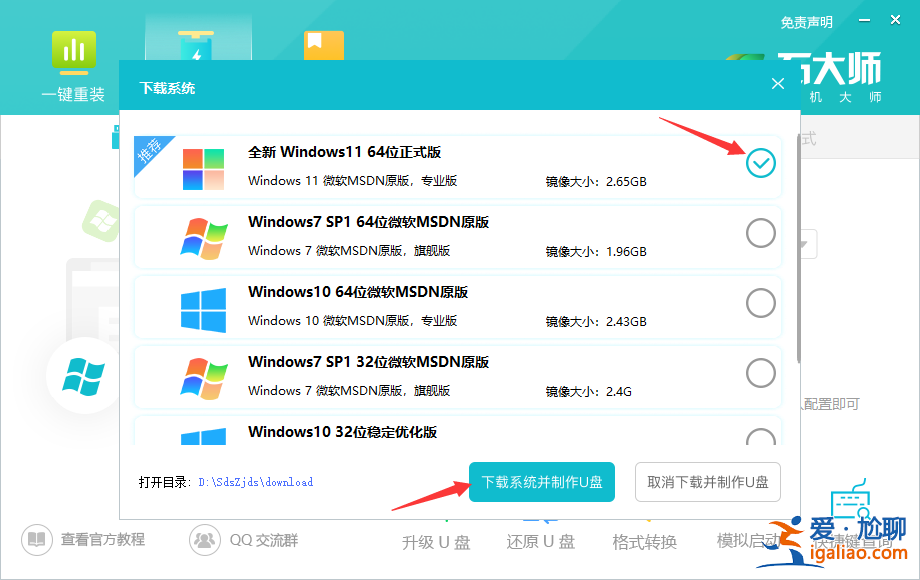Click the 查看官方教程 icon

[37, 539]
